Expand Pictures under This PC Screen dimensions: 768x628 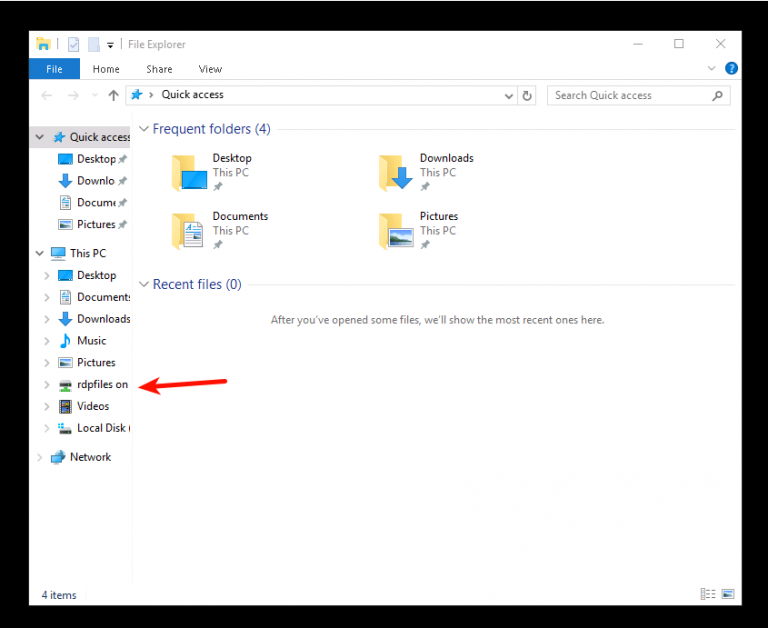click(47, 362)
